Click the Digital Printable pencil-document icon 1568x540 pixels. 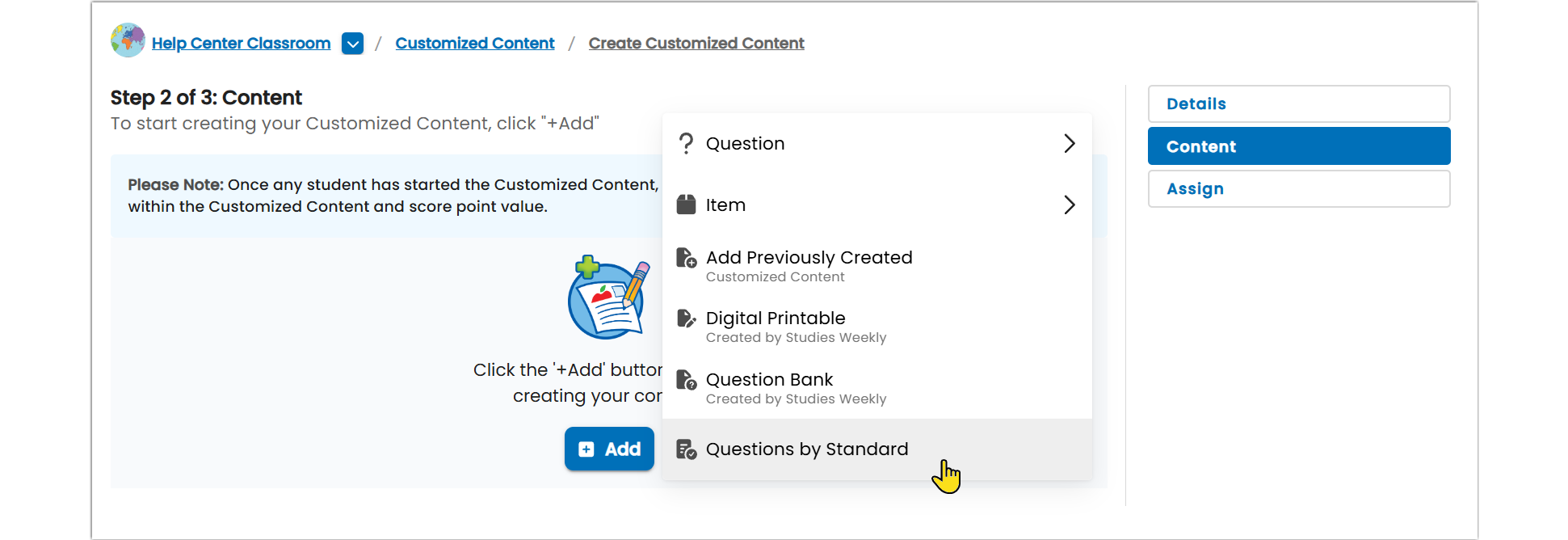tap(686, 319)
